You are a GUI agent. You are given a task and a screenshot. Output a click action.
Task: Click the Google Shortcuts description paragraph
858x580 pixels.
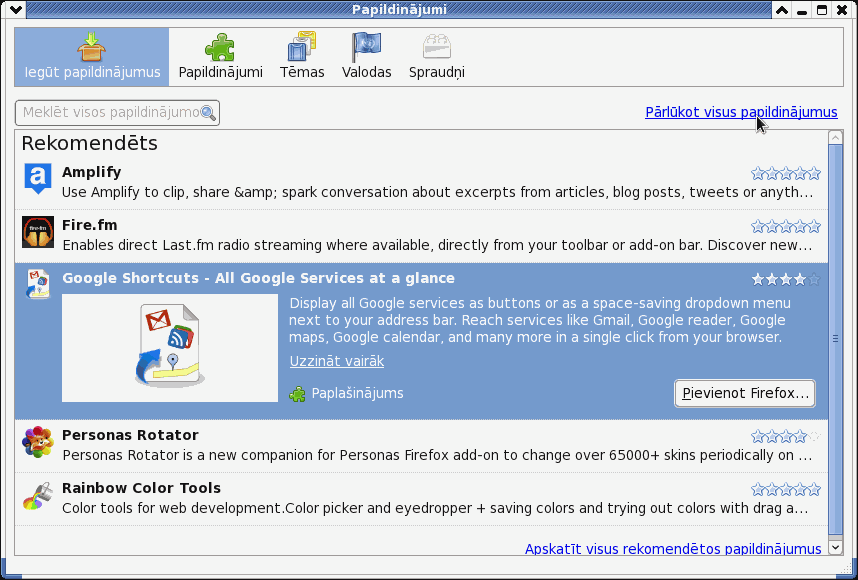pyautogui.click(x=540, y=320)
